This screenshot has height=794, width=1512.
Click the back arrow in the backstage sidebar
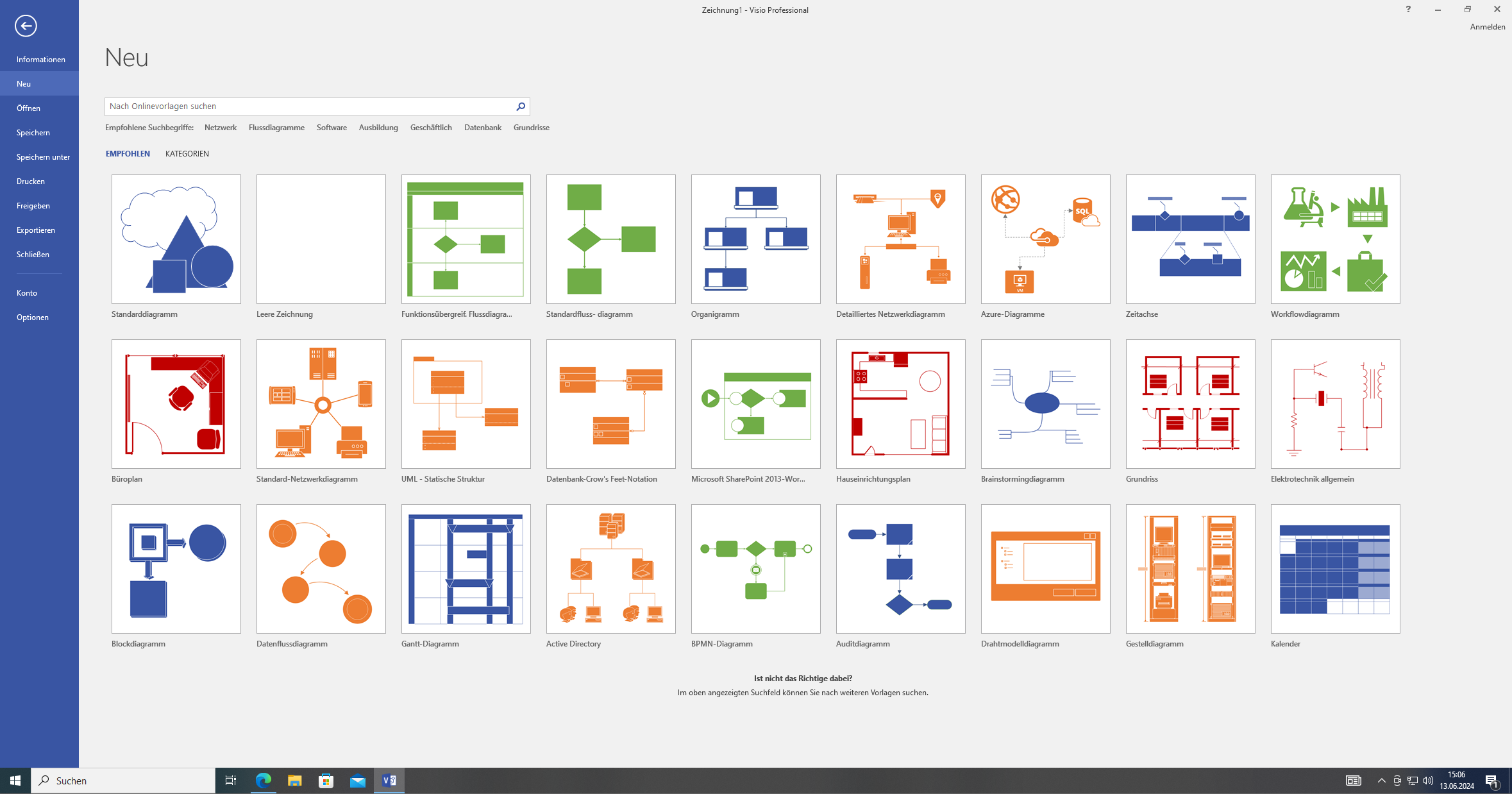[x=26, y=26]
